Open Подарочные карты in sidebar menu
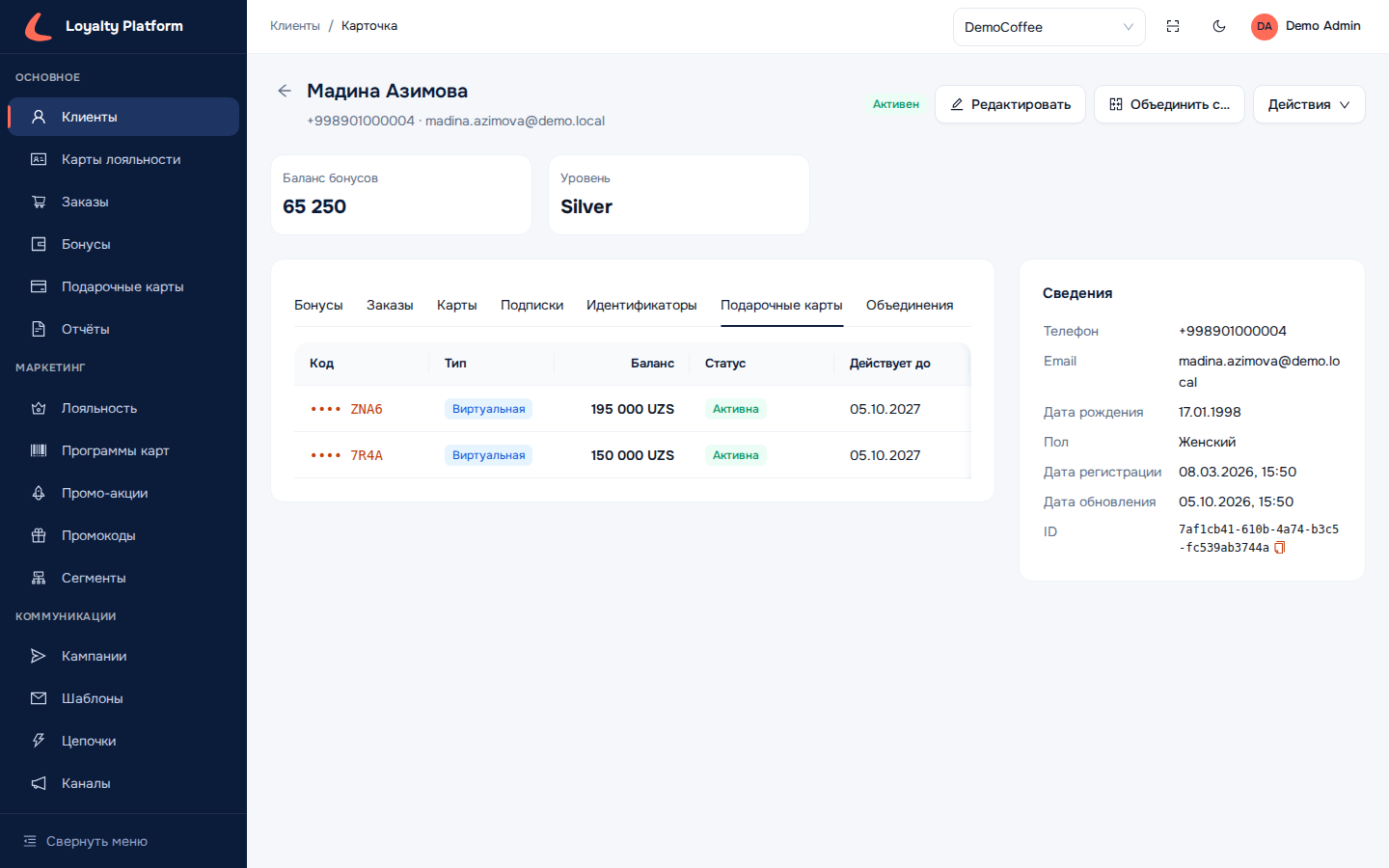The image size is (1389, 868). pyautogui.click(x=123, y=286)
